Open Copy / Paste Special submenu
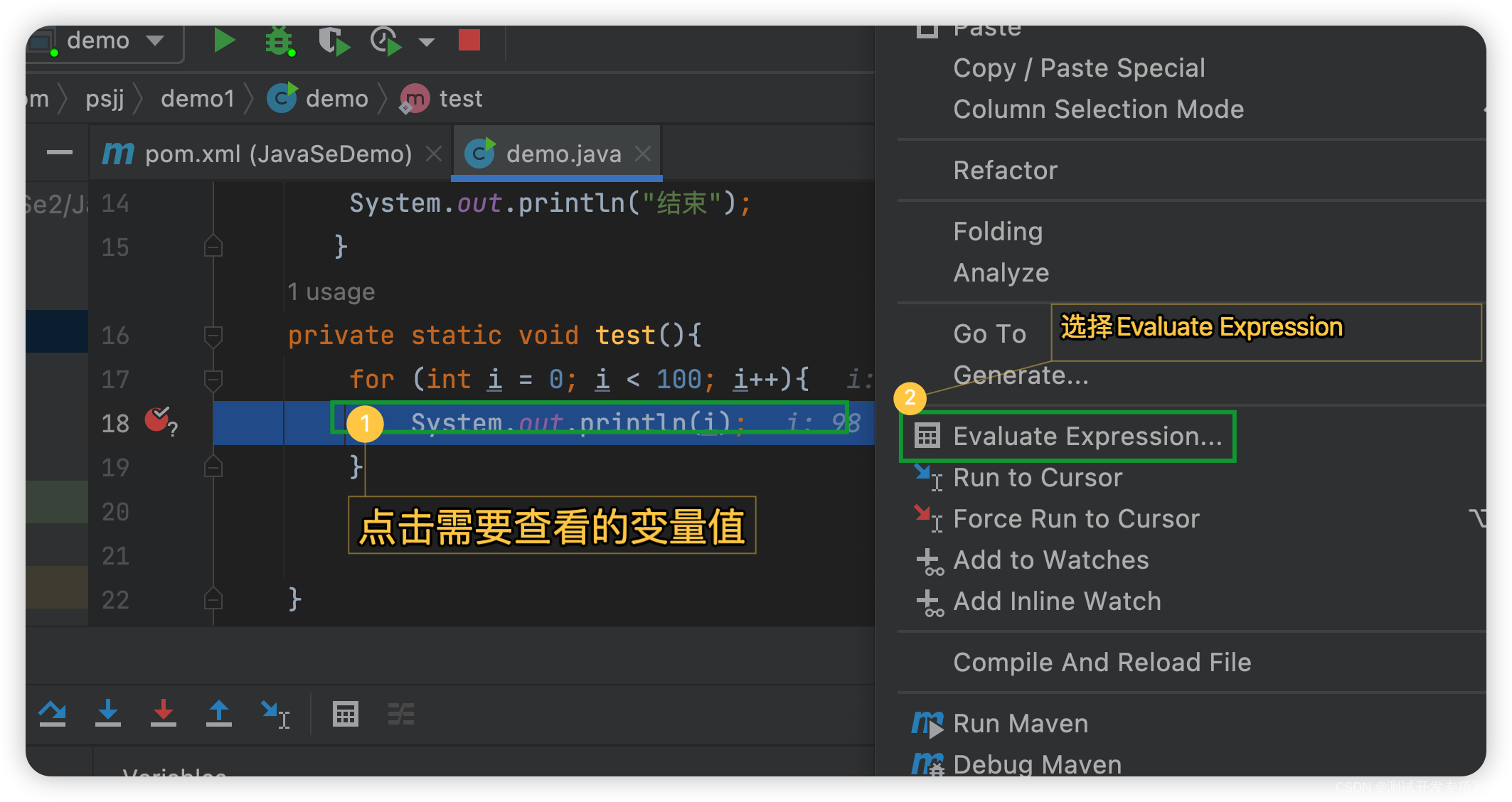This screenshot has height=802, width=1512. click(x=1079, y=68)
